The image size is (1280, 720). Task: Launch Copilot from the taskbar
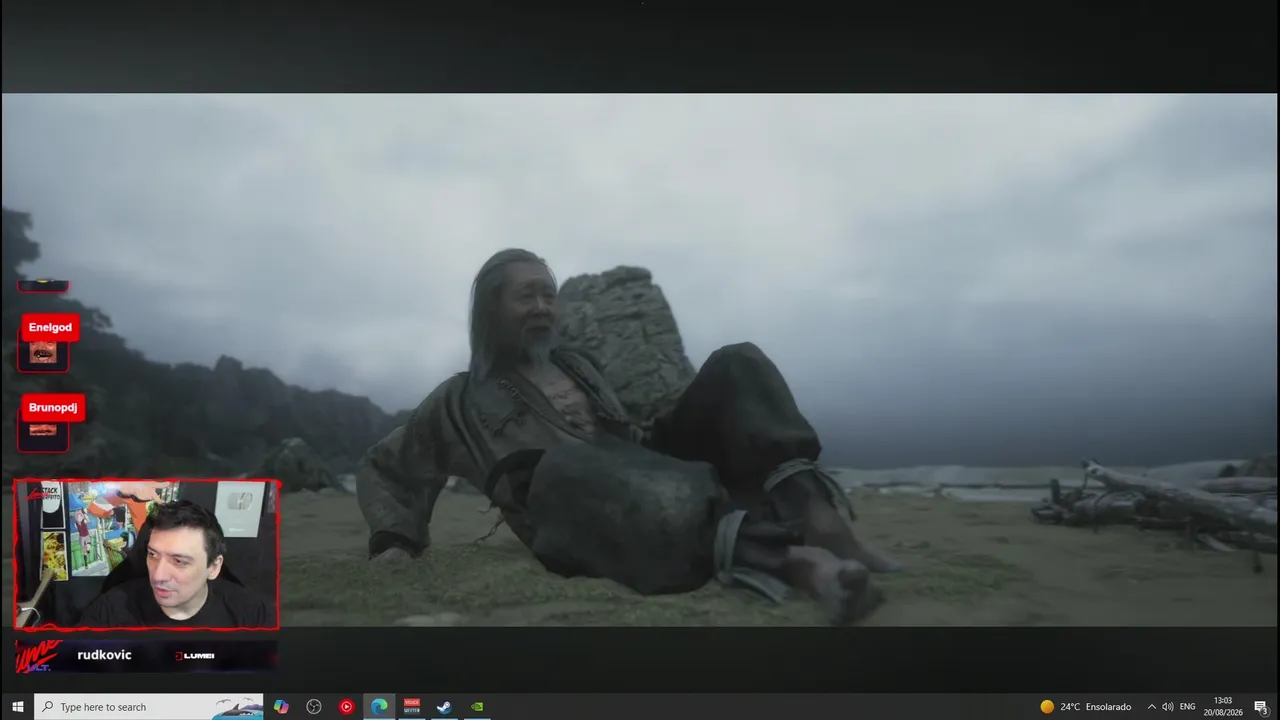281,707
